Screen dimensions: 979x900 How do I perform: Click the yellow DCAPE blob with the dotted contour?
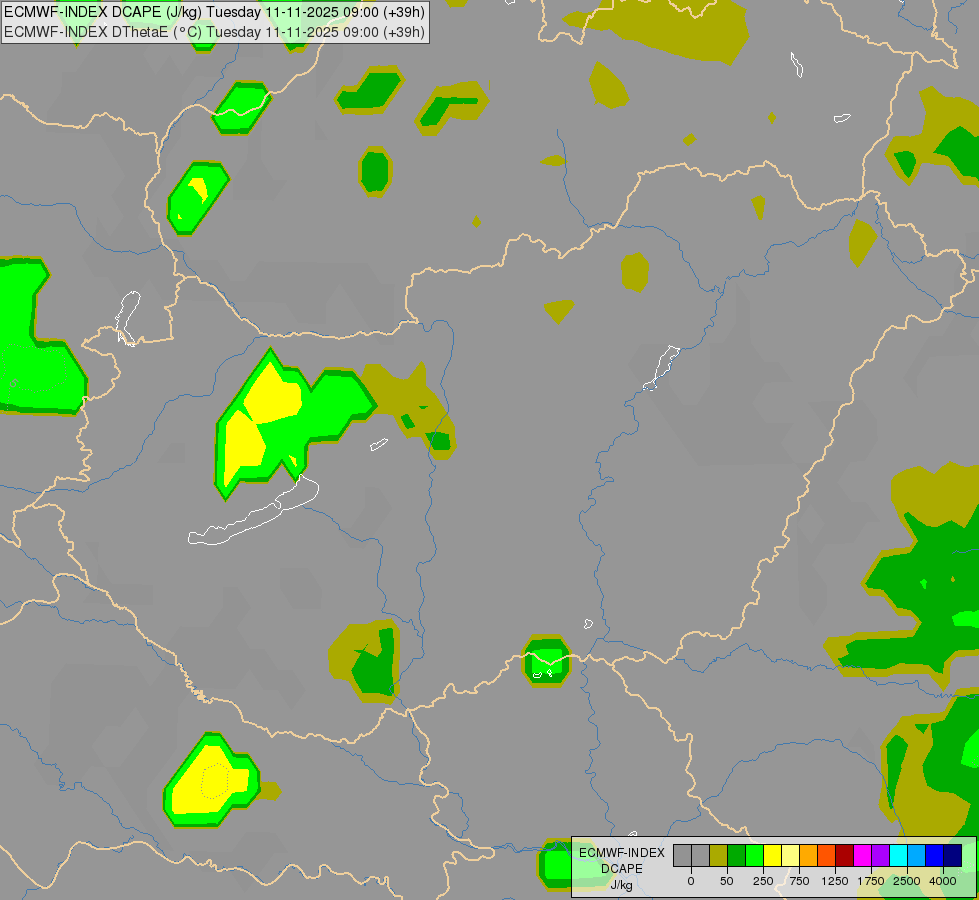(212, 781)
